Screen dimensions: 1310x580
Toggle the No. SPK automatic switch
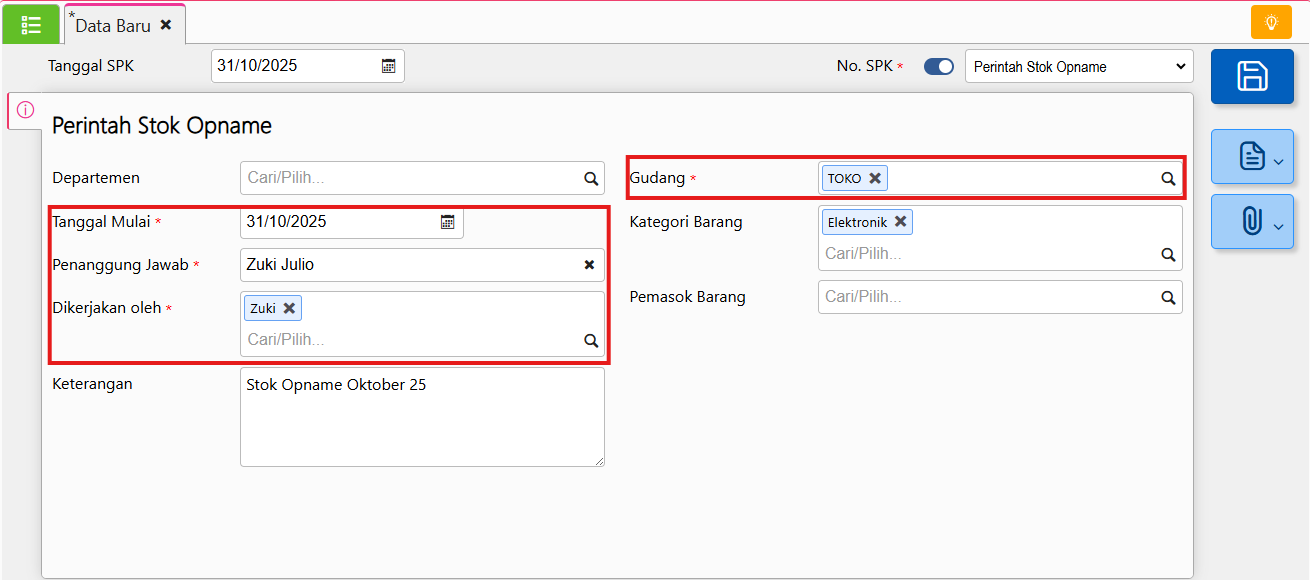pos(938,67)
